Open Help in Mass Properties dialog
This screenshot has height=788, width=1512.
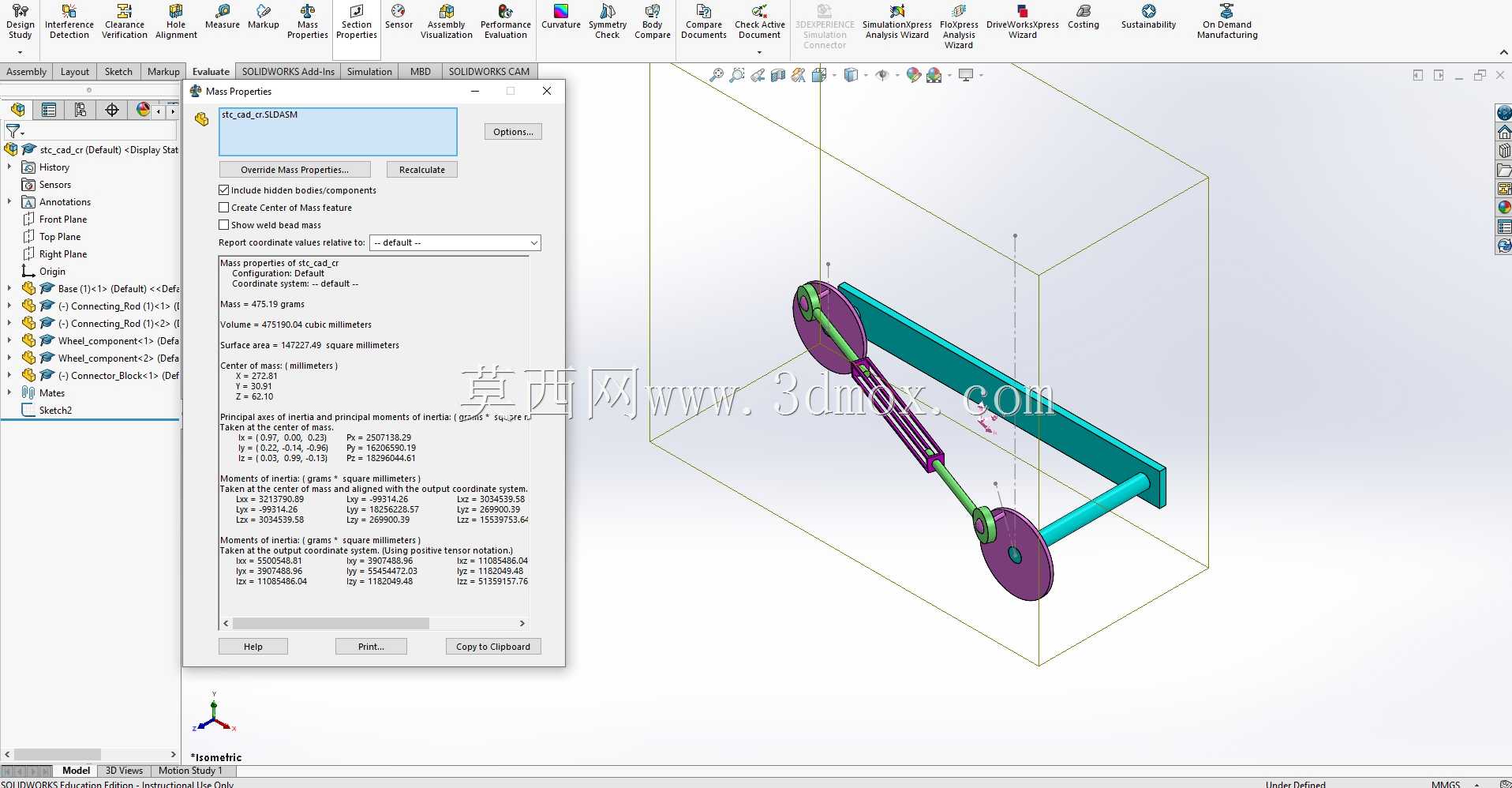253,647
